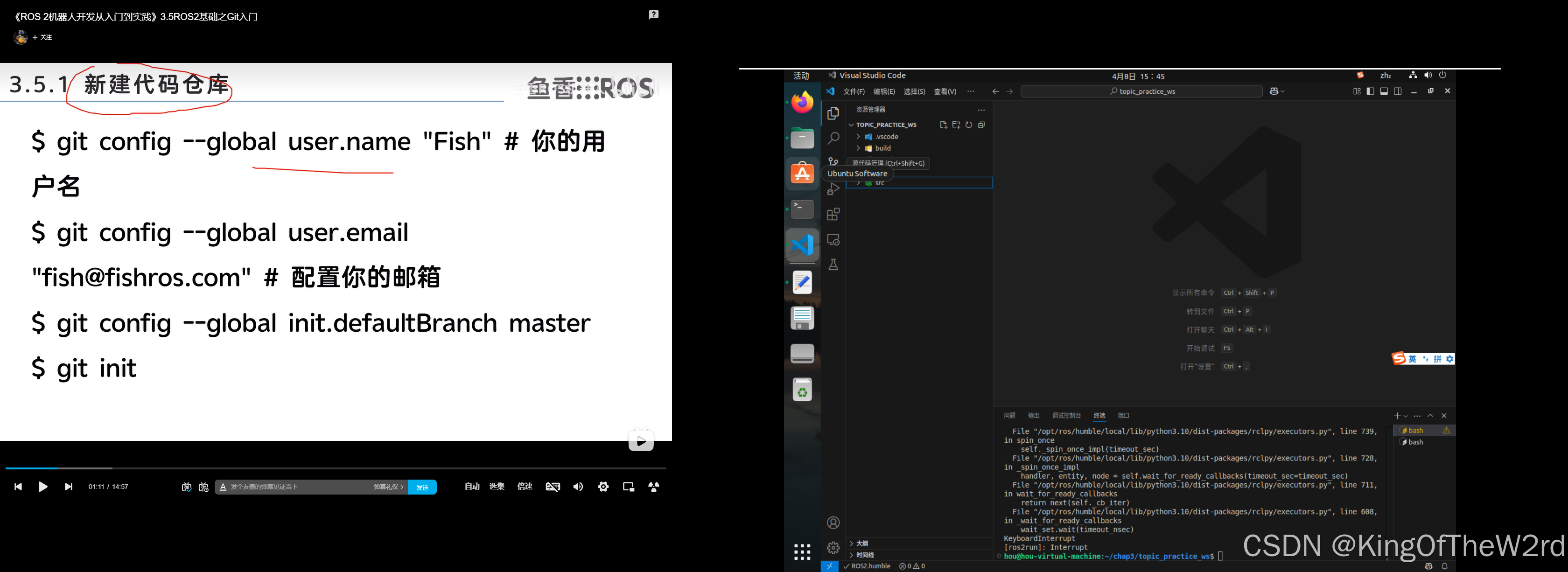
Task: Toggle the VS Code primary sidebar layout
Action: [1370, 91]
